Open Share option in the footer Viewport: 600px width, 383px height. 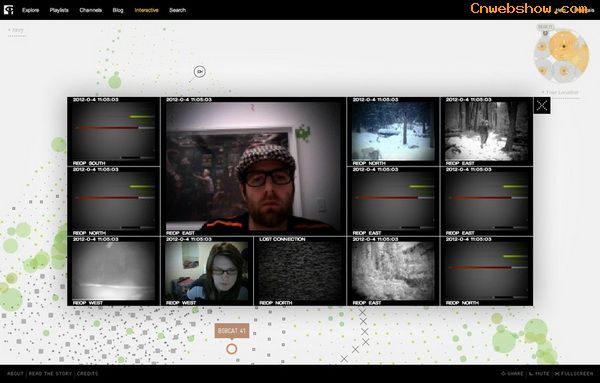pos(512,373)
